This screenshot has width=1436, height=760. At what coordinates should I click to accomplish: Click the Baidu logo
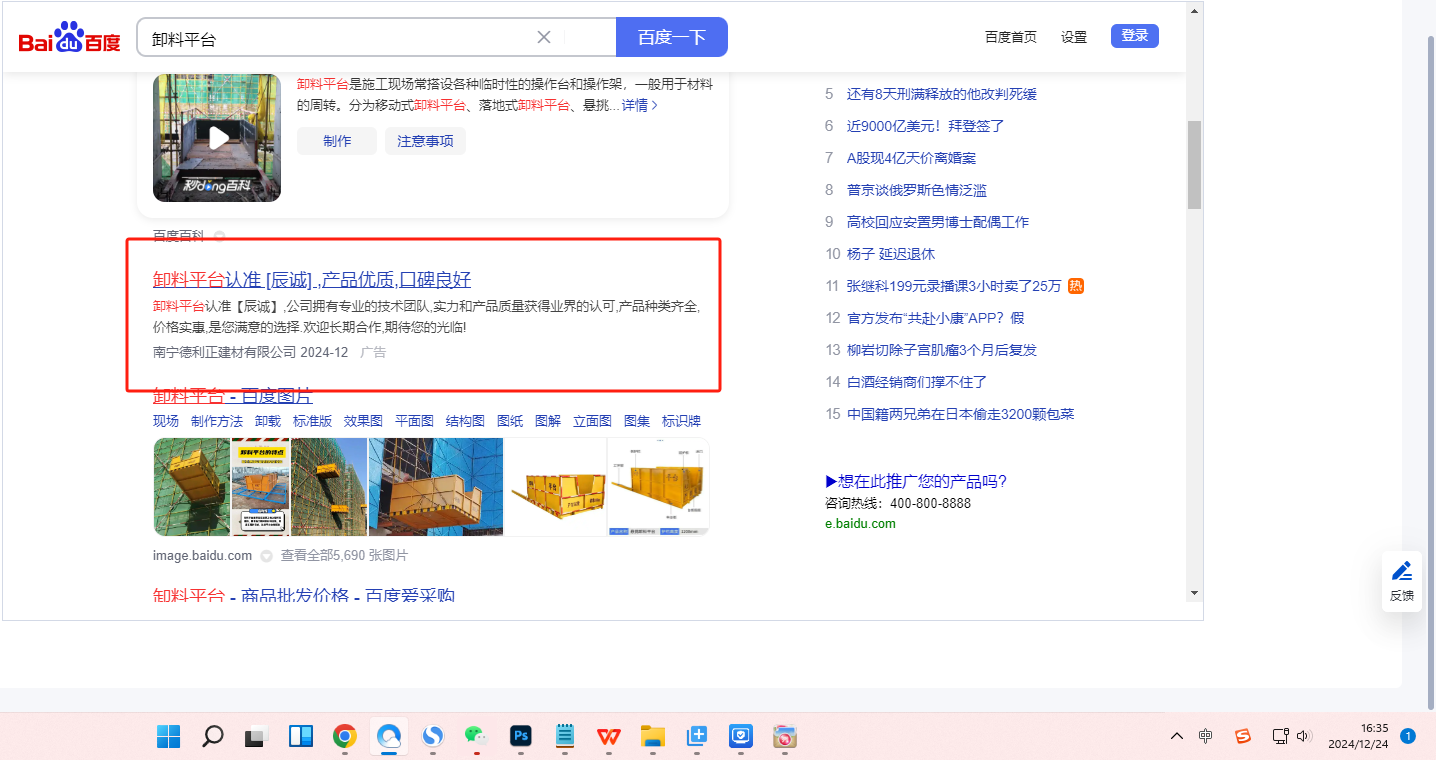[69, 38]
